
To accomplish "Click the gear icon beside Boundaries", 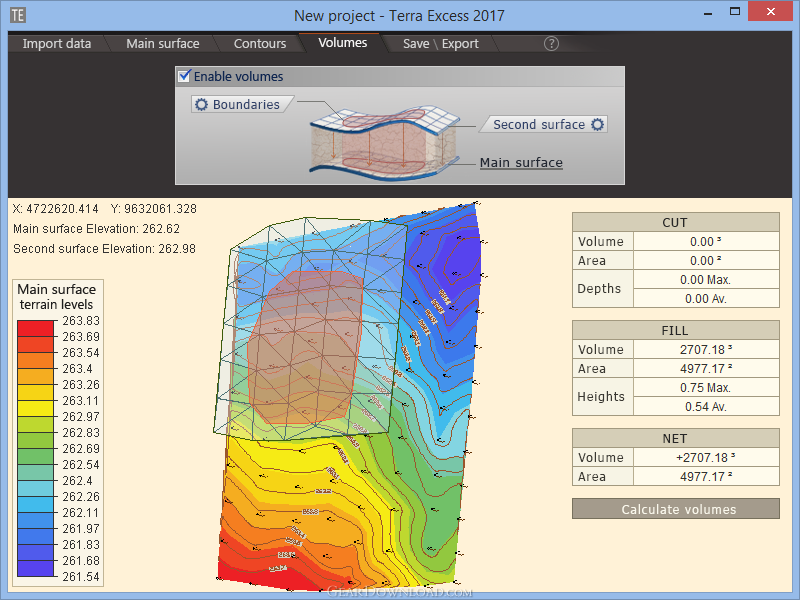I will point(202,105).
